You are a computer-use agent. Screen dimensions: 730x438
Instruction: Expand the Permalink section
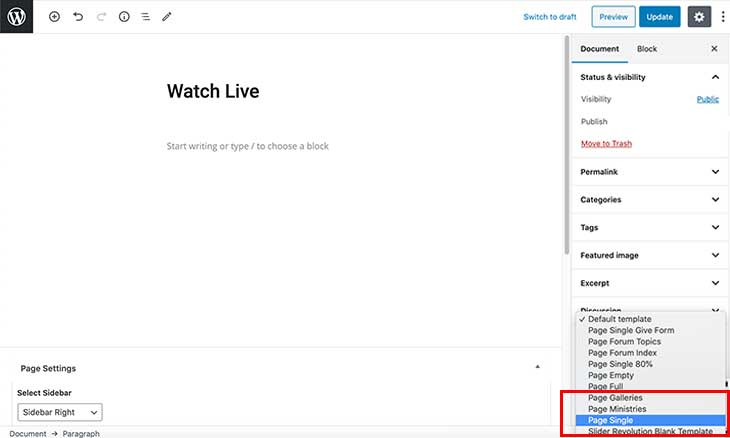[x=650, y=172]
